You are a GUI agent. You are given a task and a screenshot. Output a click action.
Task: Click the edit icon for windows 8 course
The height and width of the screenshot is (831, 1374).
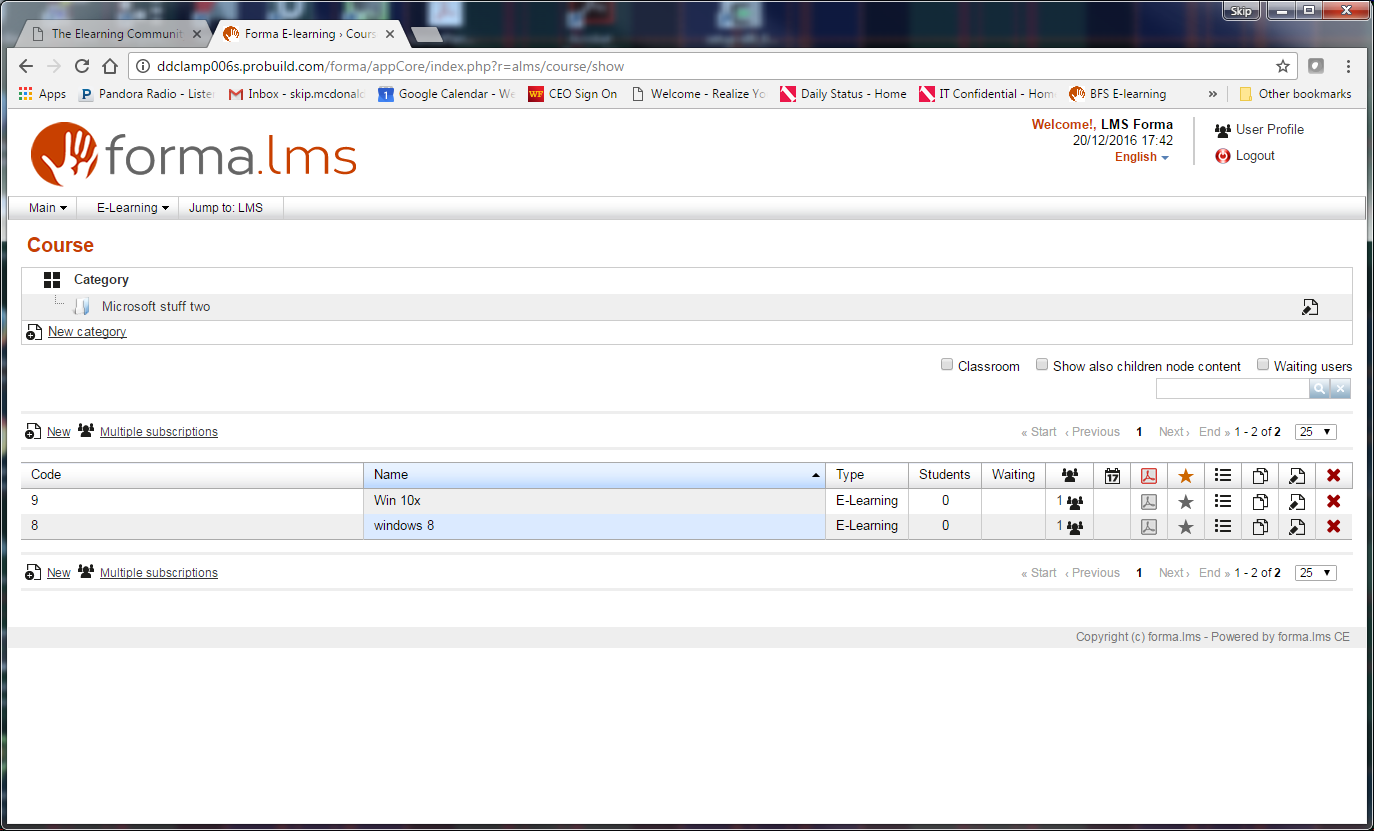pyautogui.click(x=1296, y=527)
